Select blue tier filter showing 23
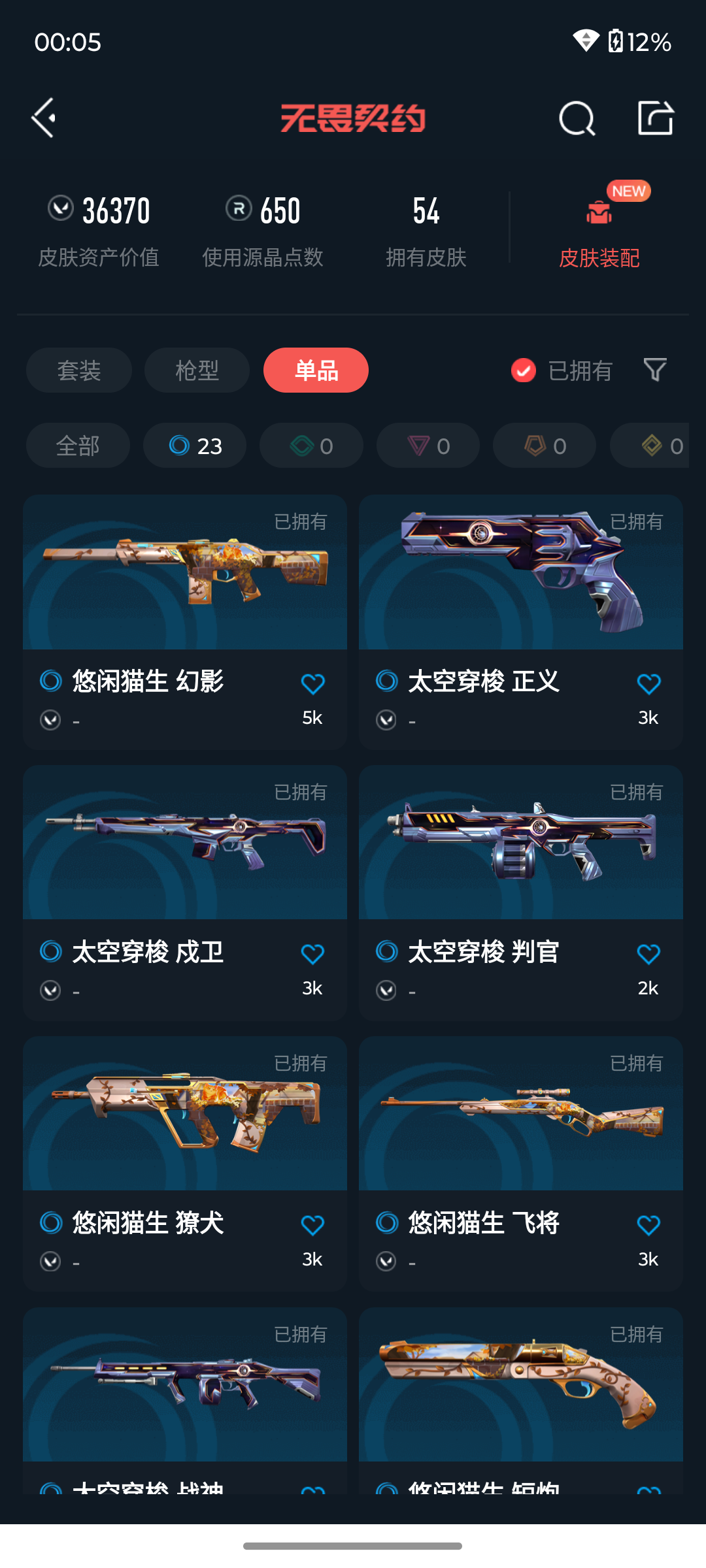 (195, 446)
